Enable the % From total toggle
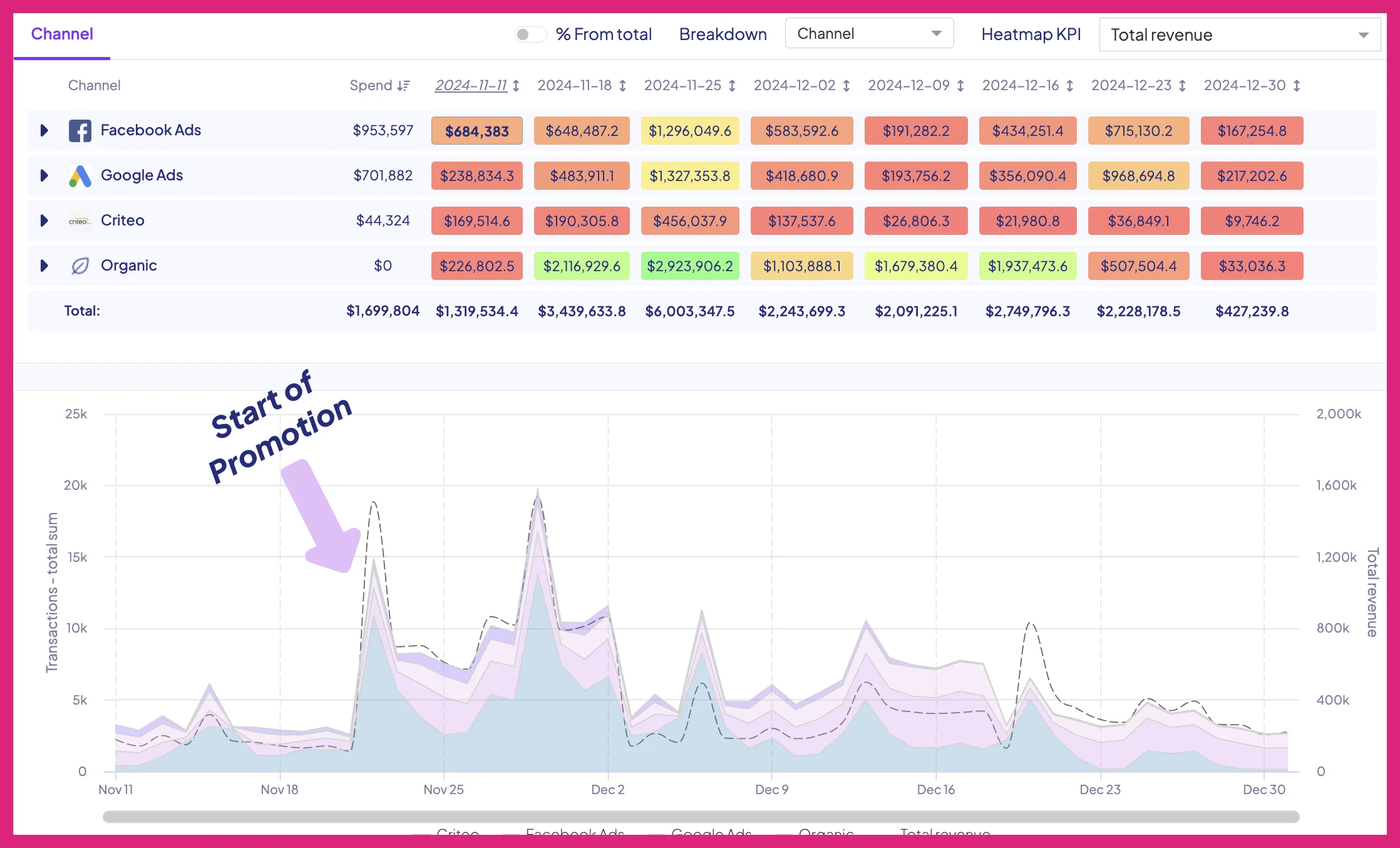Viewport: 1400px width, 848px height. (x=530, y=34)
